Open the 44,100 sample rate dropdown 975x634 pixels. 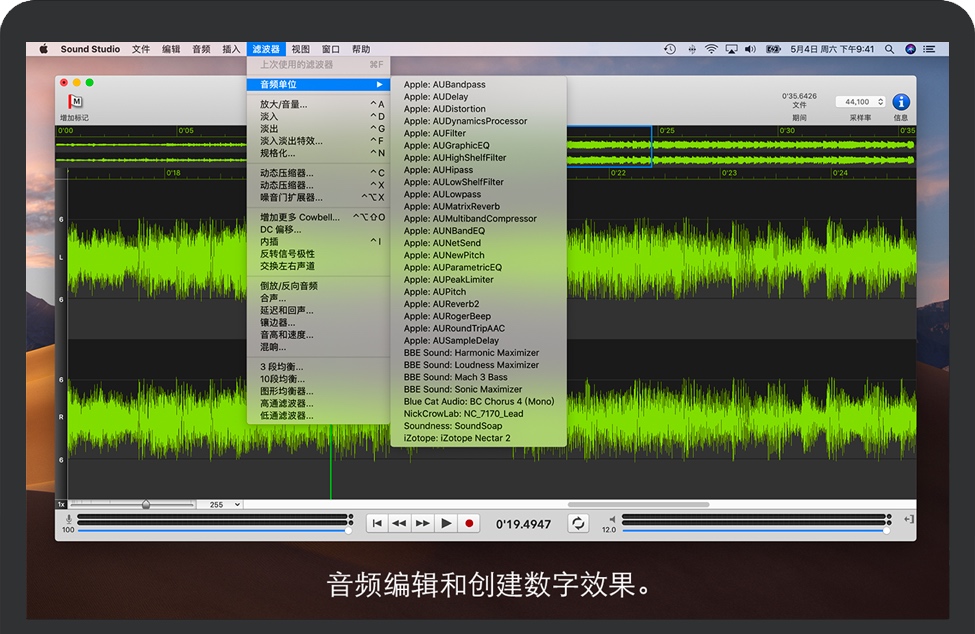click(x=862, y=102)
